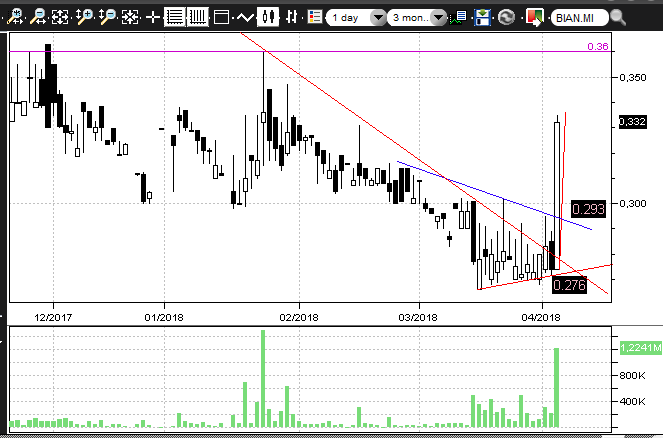Click the 02/2018 date axis label
This screenshot has height=438, width=663.
[299, 317]
